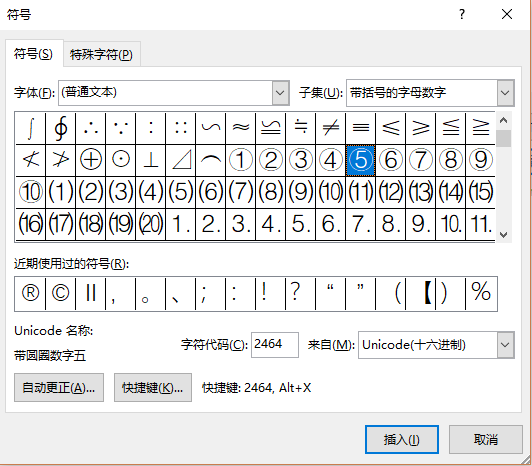Switch to the 符号(S) tab
Viewport: 532px width, 466px height.
33,54
